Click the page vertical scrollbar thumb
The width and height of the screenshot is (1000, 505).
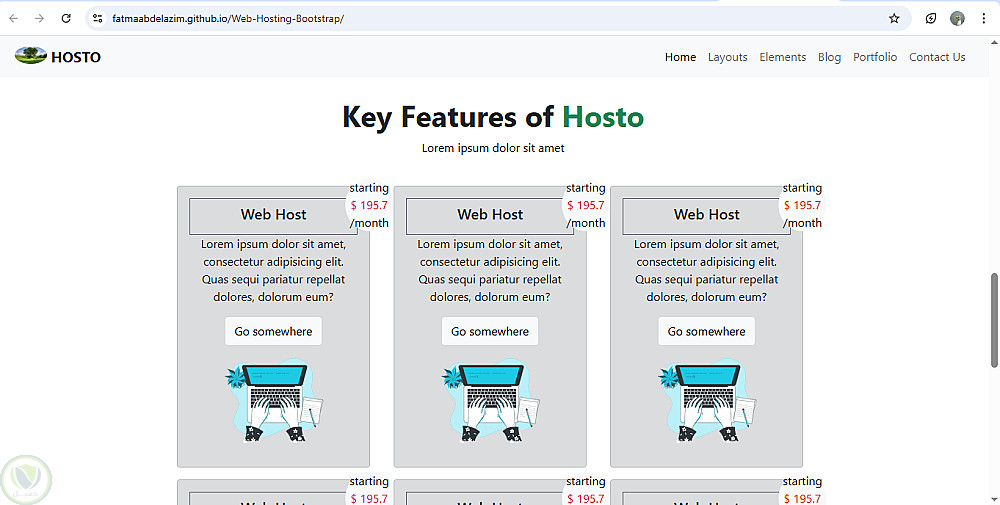coord(994,320)
